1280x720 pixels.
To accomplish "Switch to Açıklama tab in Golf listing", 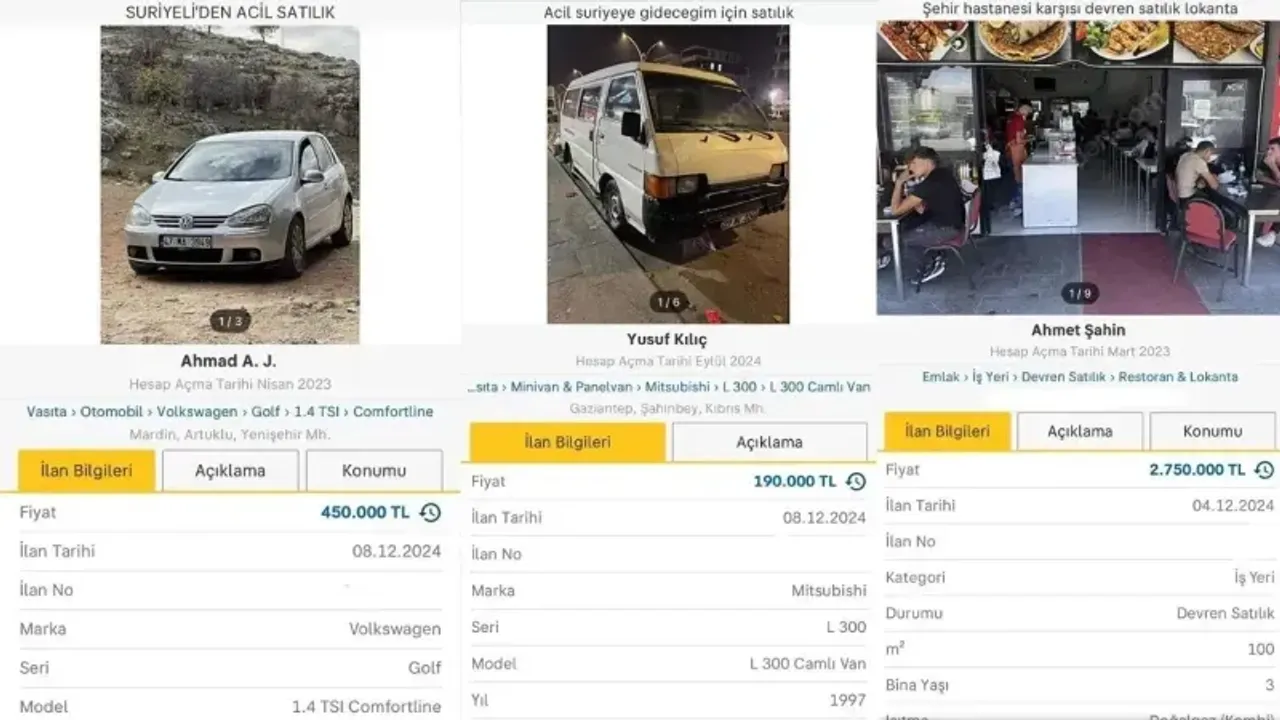I will 230,470.
